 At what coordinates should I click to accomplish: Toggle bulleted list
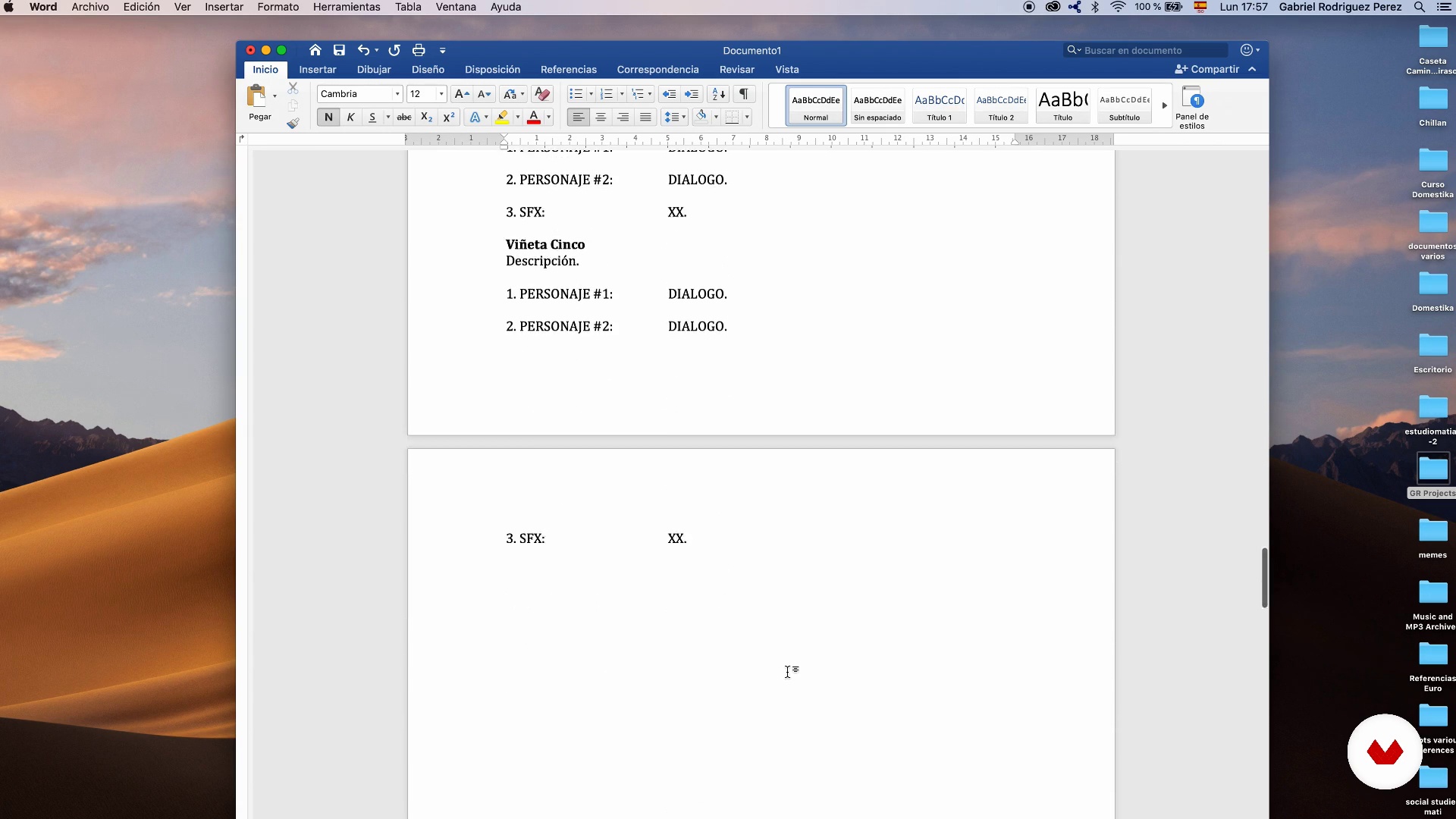[576, 94]
